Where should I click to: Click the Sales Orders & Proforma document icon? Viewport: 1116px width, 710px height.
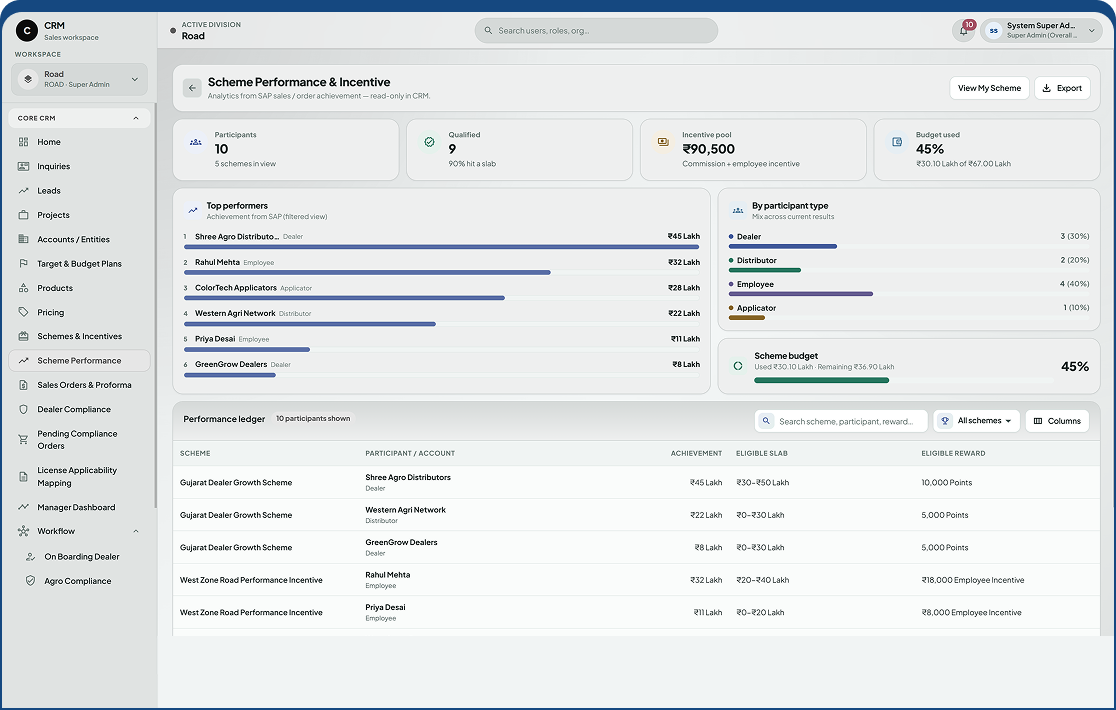[23, 385]
